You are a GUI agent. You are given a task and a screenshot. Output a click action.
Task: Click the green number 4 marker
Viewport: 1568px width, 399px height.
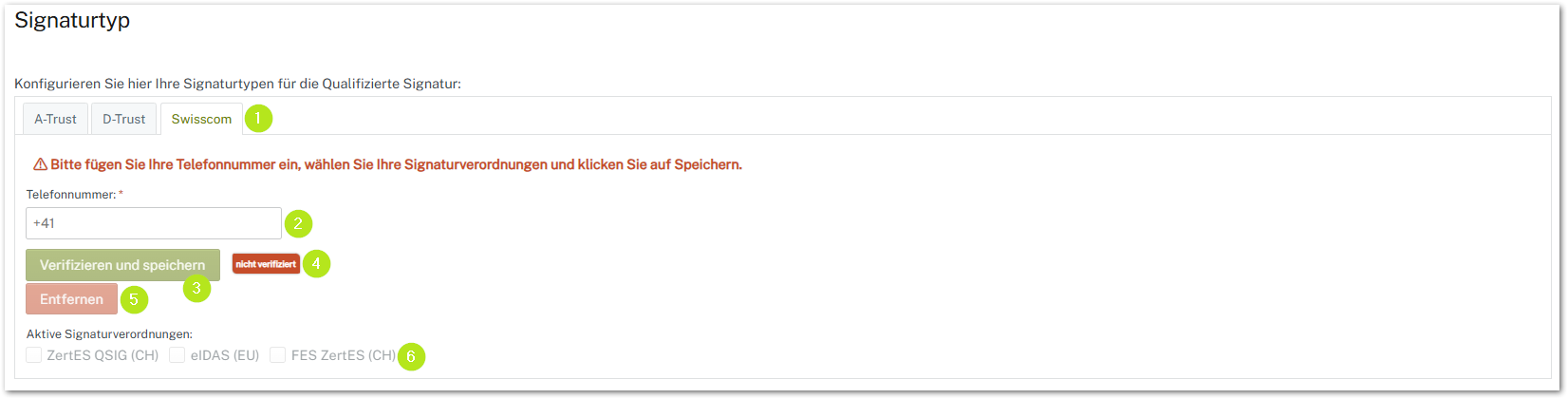point(316,263)
